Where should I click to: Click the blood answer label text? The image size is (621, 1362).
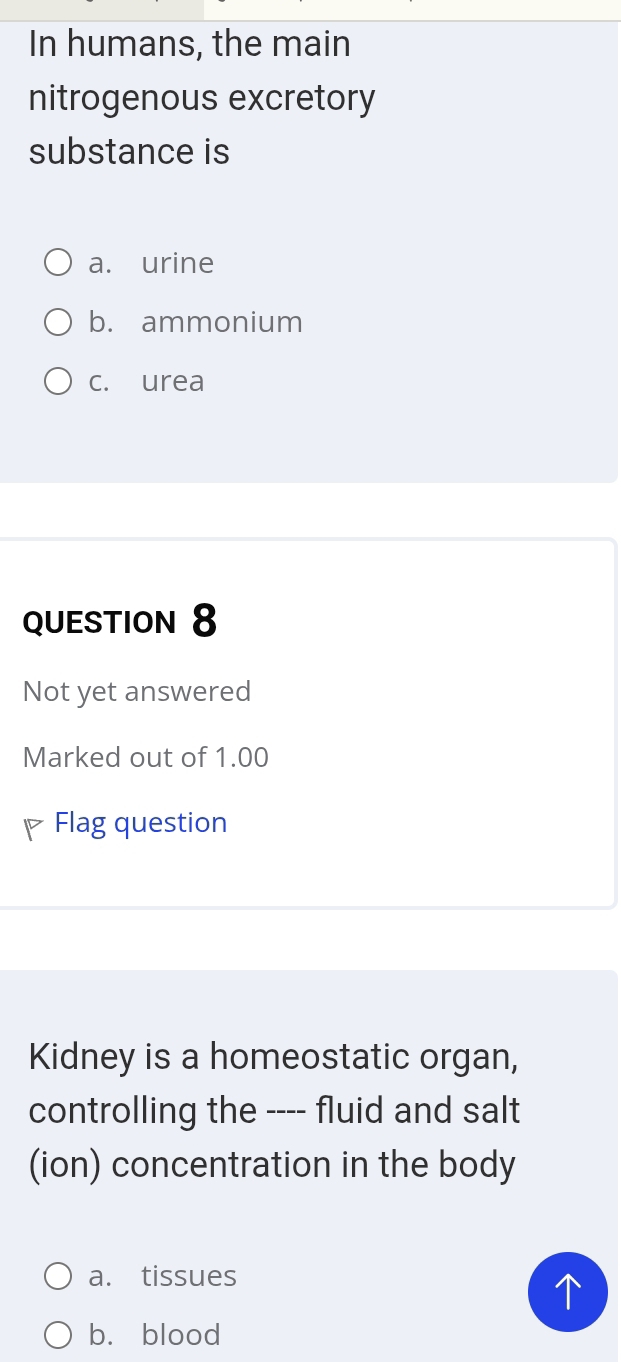click(x=181, y=1335)
